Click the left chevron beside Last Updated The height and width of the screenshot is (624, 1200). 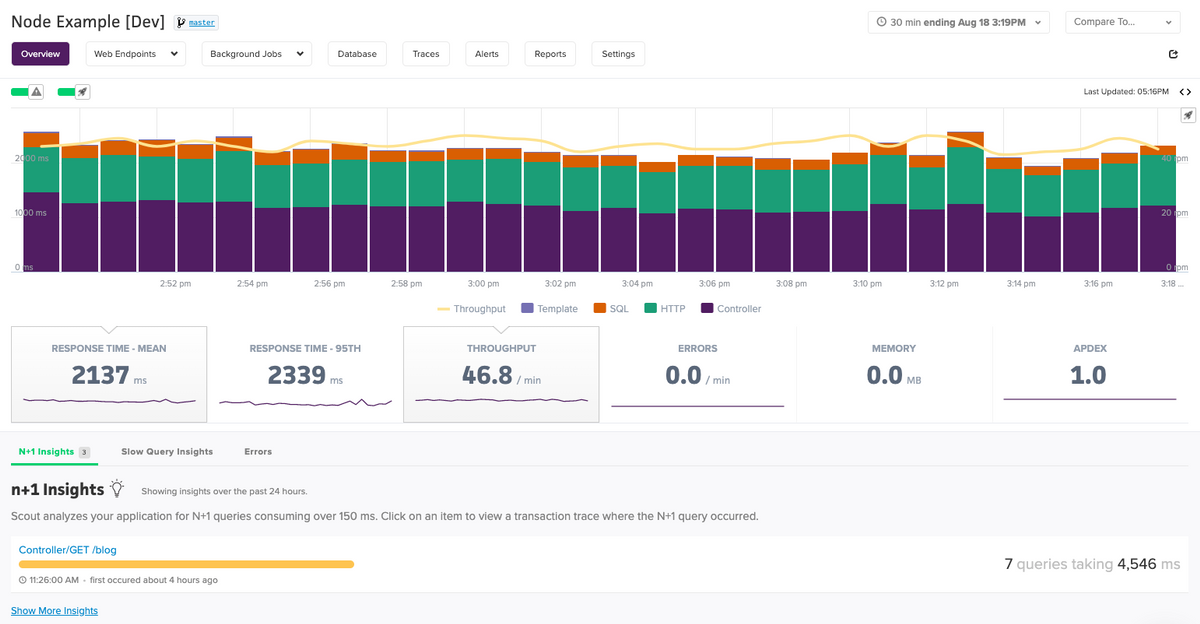coord(1181,91)
